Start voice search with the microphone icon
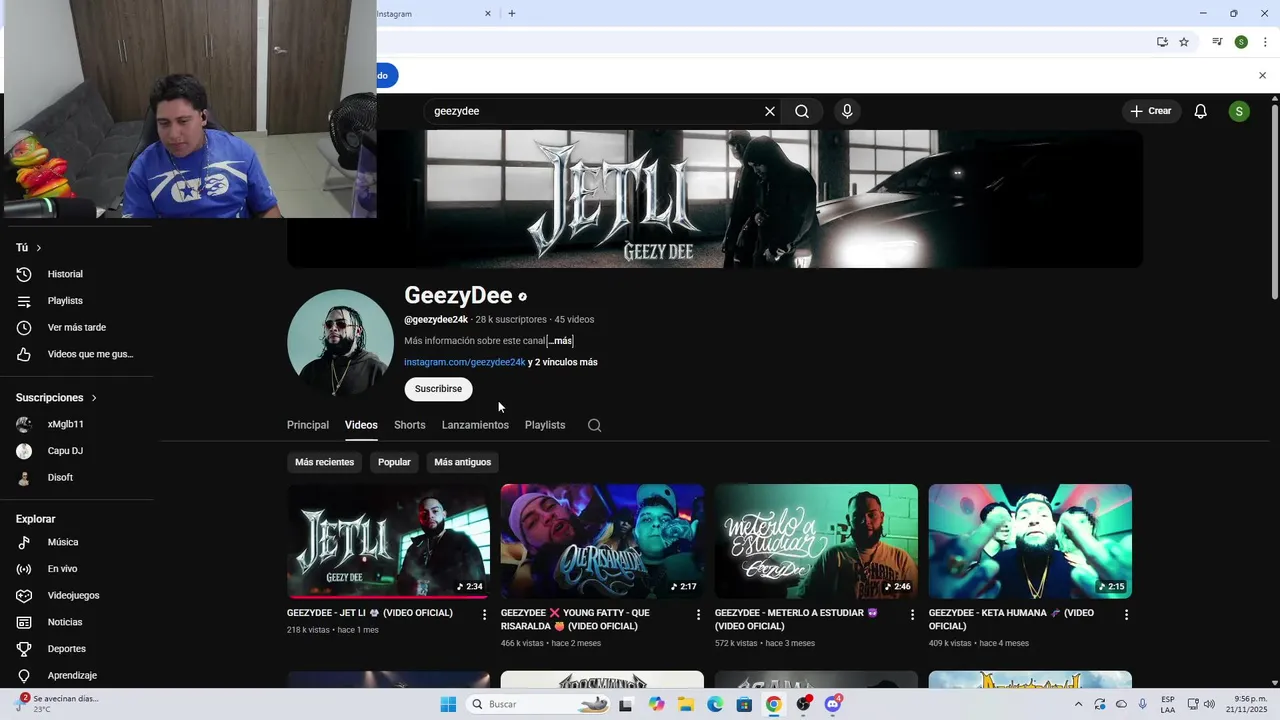This screenshot has height=720, width=1280. [847, 111]
